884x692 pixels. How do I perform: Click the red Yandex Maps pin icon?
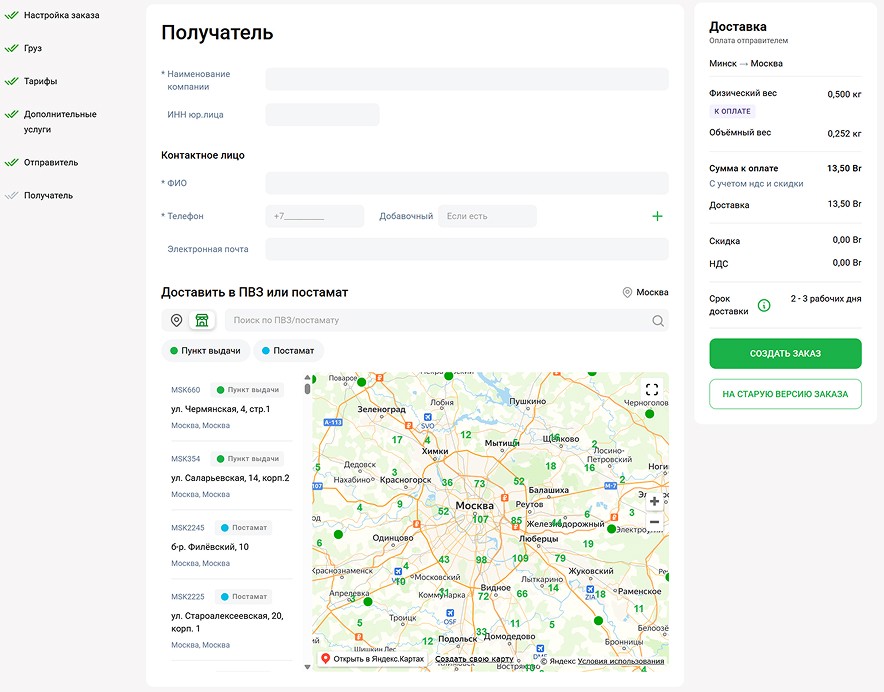tap(325, 658)
